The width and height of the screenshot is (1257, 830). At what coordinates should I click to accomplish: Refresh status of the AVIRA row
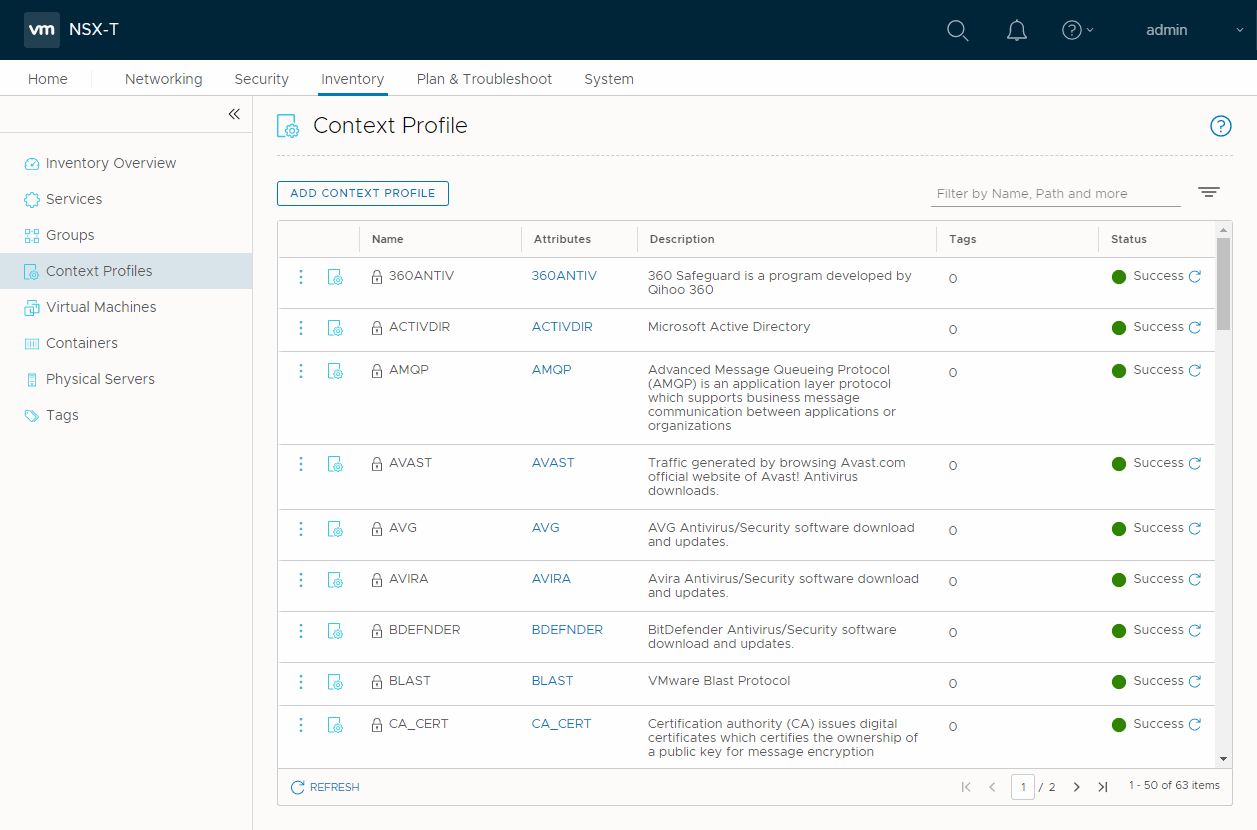coord(1194,579)
